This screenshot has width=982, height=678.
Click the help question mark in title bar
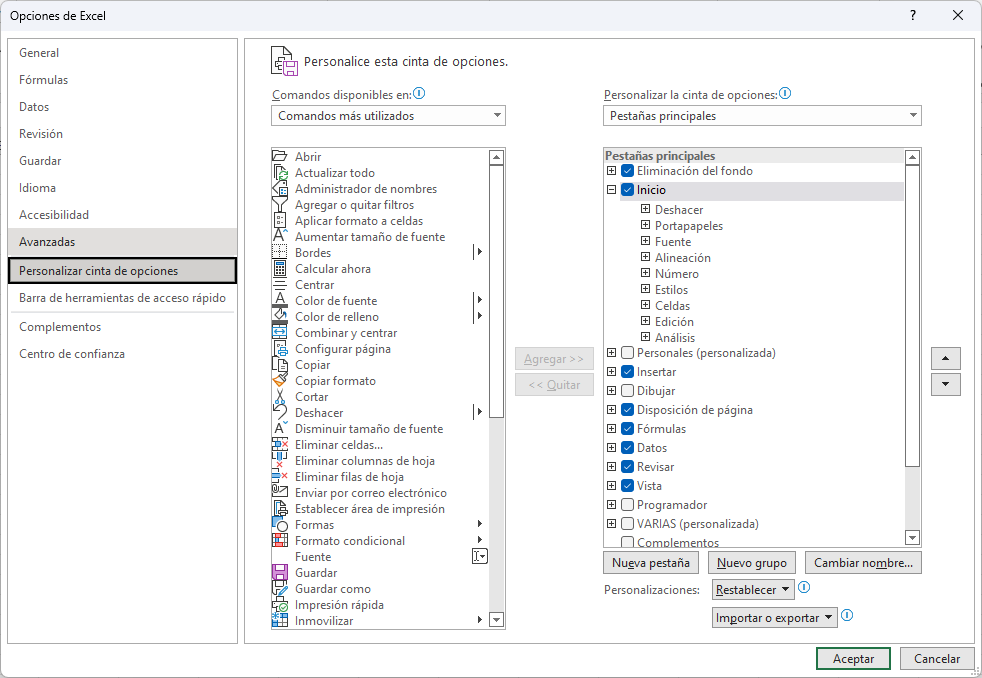[x=913, y=15]
